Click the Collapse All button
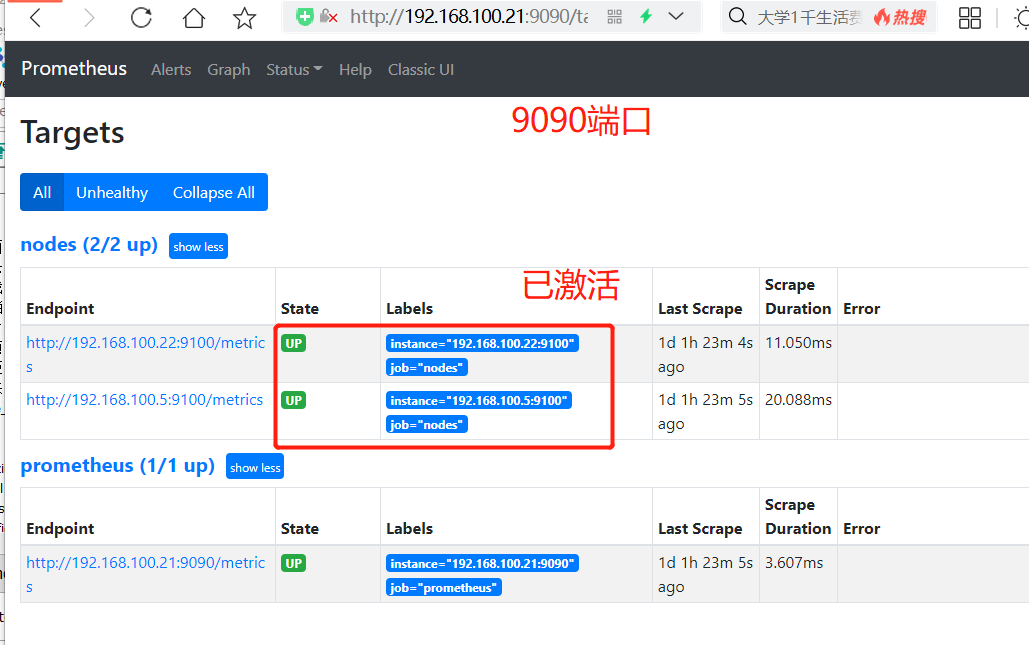 (x=214, y=192)
